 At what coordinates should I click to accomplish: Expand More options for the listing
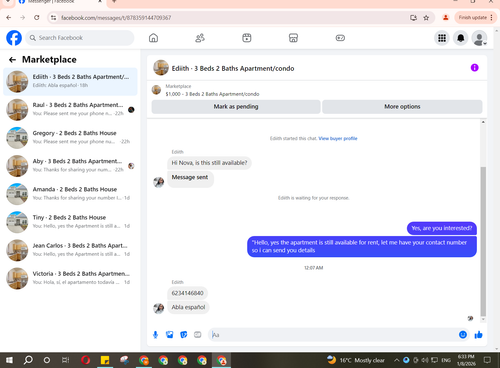click(402, 107)
